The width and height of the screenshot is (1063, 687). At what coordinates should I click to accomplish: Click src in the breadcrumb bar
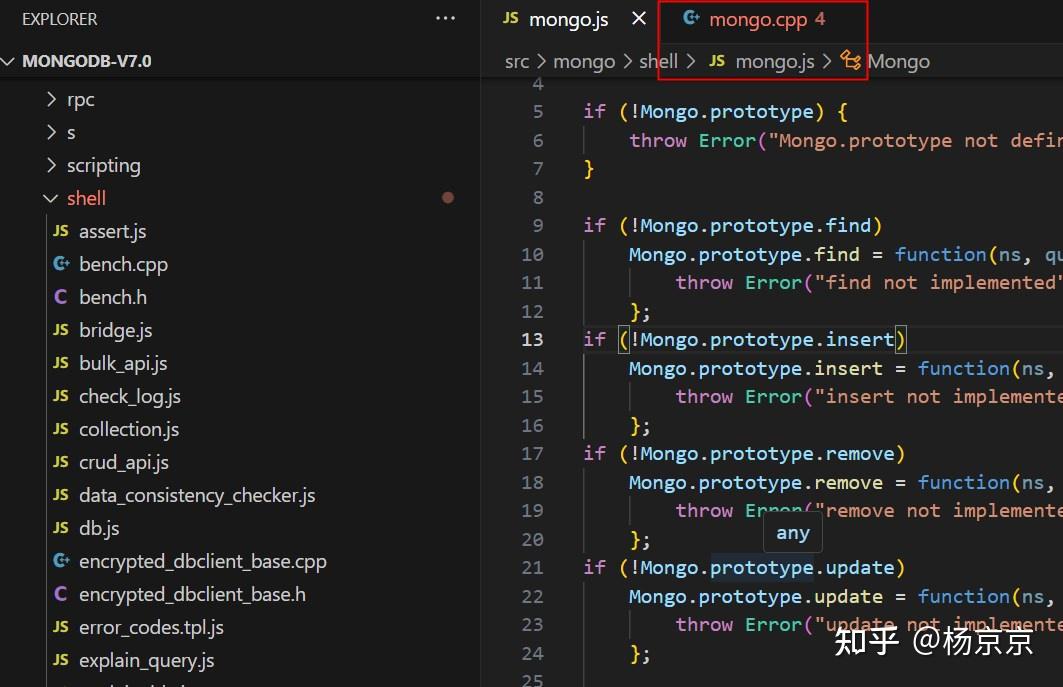[517, 61]
